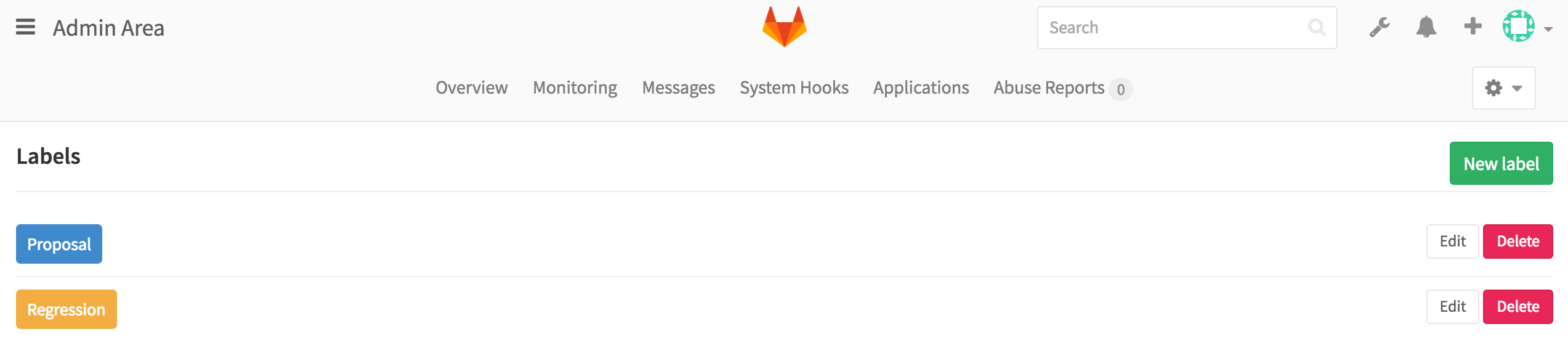Select the System Hooks tab
The width and height of the screenshot is (1568, 345).
794,88
